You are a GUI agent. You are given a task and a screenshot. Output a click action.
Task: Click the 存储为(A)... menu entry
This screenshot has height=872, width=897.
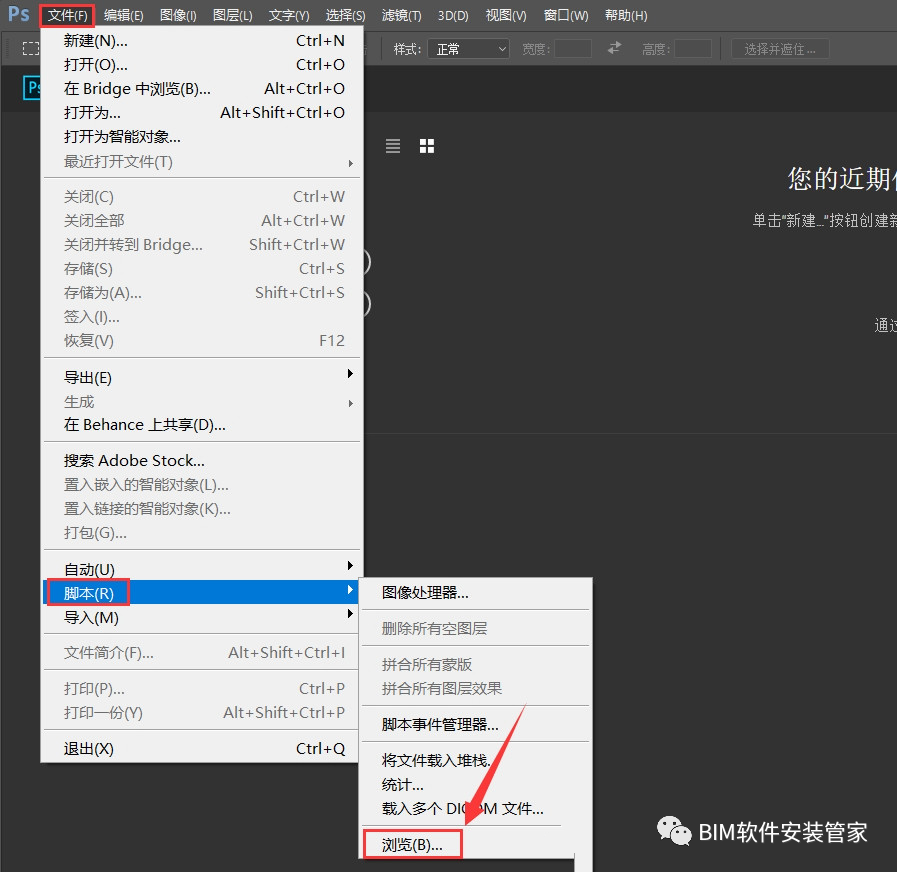202,293
